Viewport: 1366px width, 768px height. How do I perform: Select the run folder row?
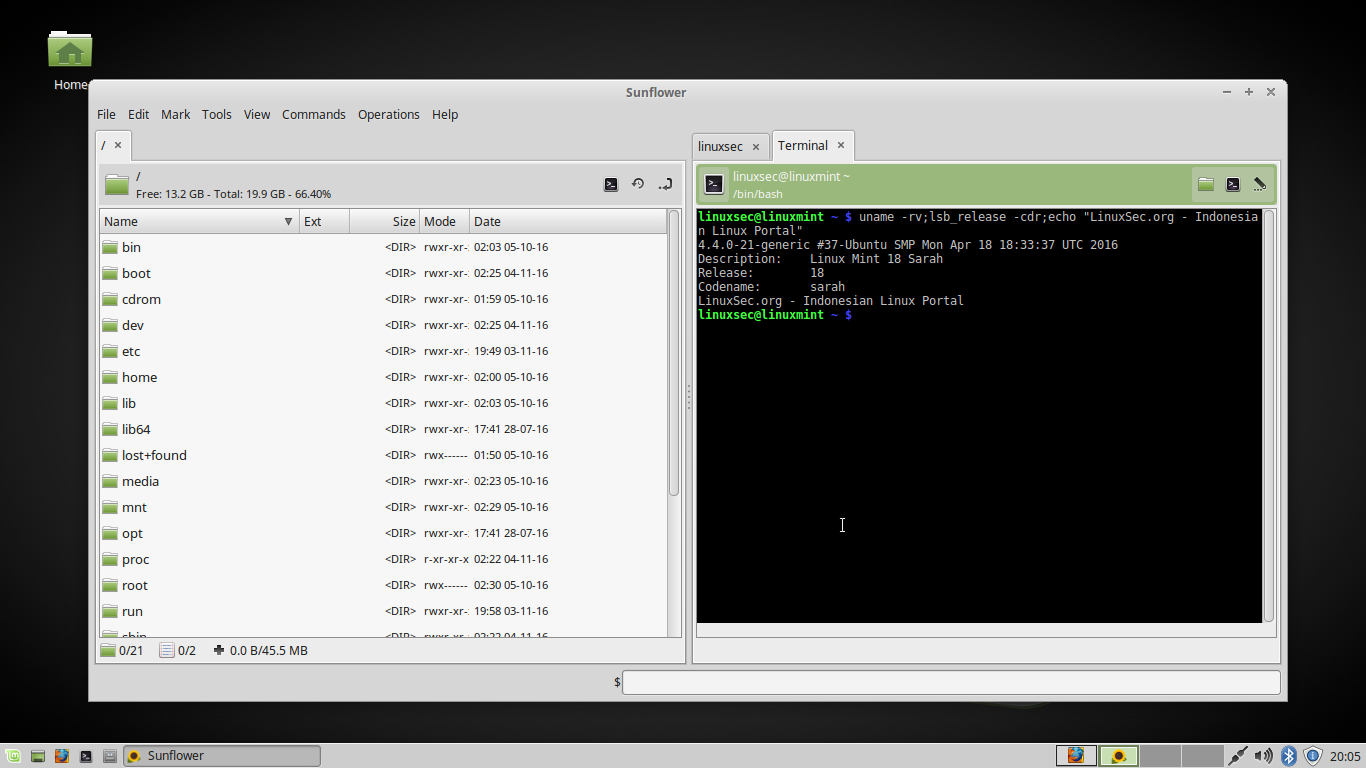[383, 611]
